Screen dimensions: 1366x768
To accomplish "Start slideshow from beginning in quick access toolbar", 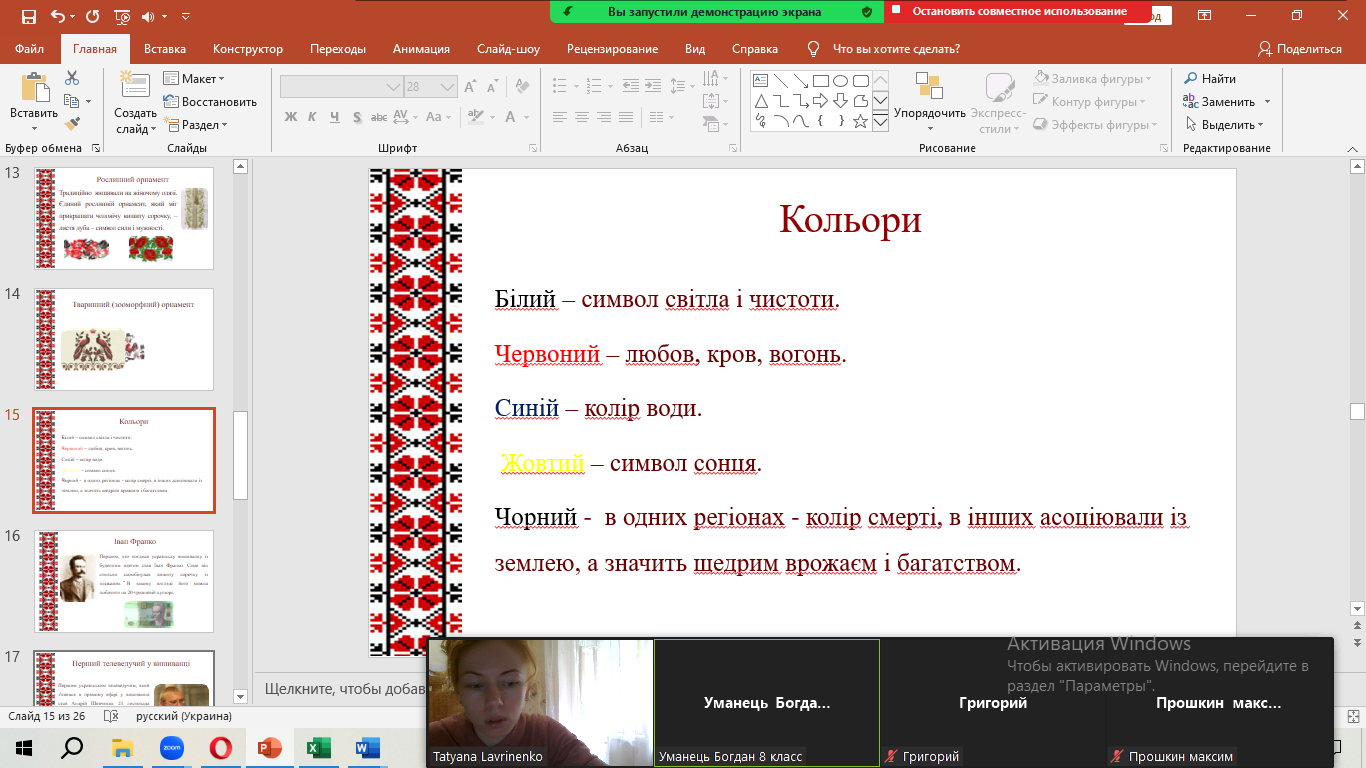I will (x=122, y=16).
